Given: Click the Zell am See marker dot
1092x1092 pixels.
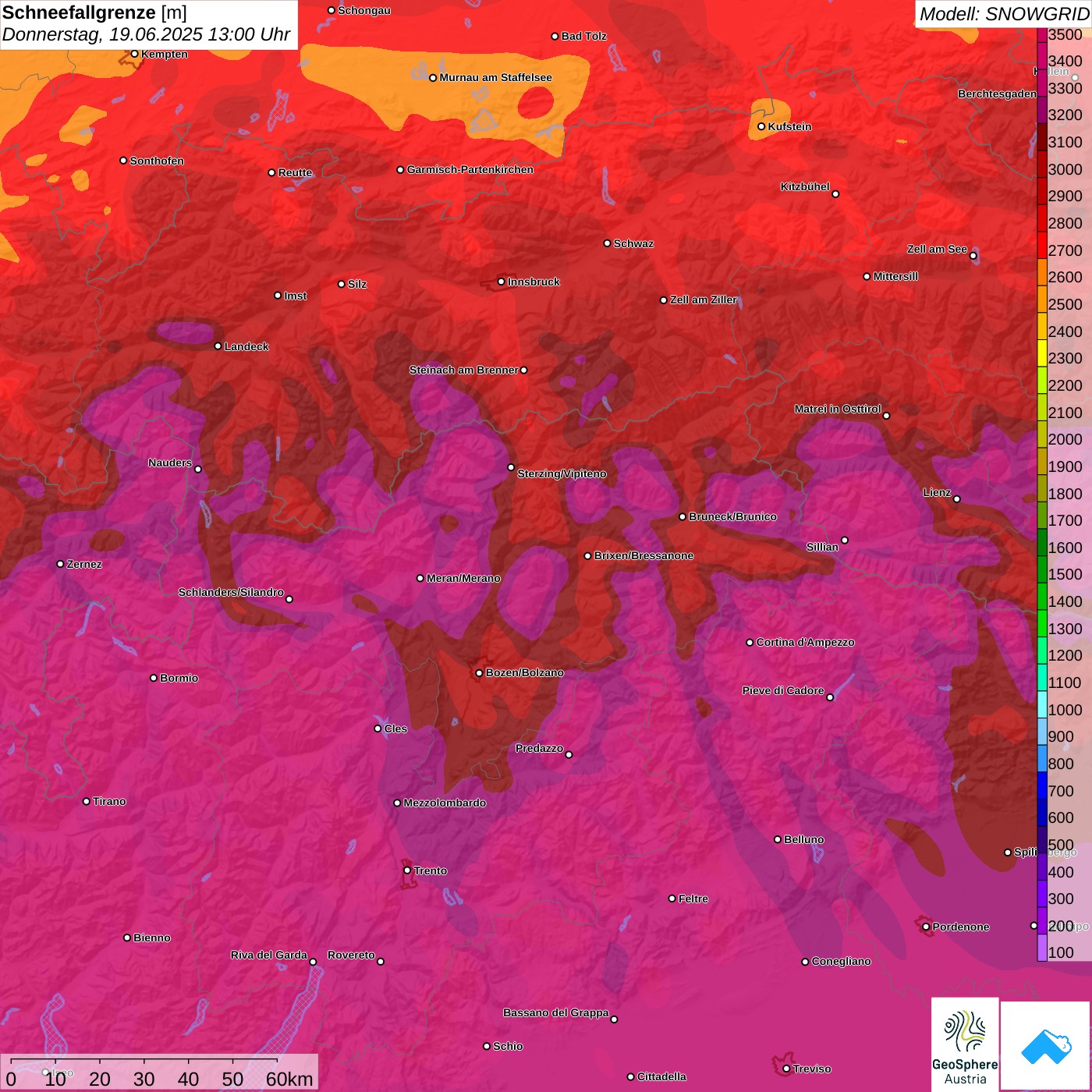Looking at the screenshot, I should coord(973,256).
